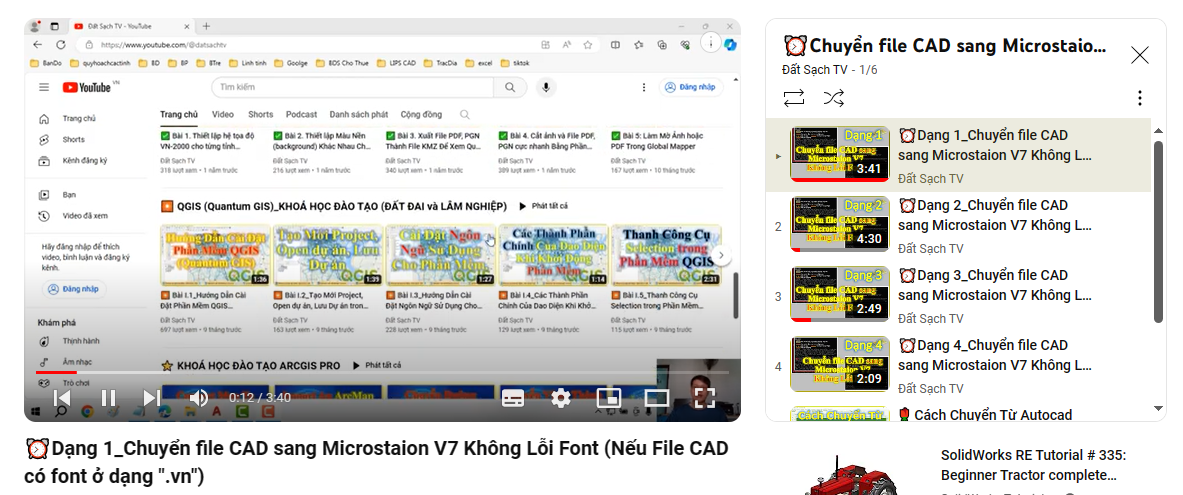Open the 'Chuyển file CAD sang Microstaio...' playlist title
This screenshot has width=1183, height=495.
(945, 46)
